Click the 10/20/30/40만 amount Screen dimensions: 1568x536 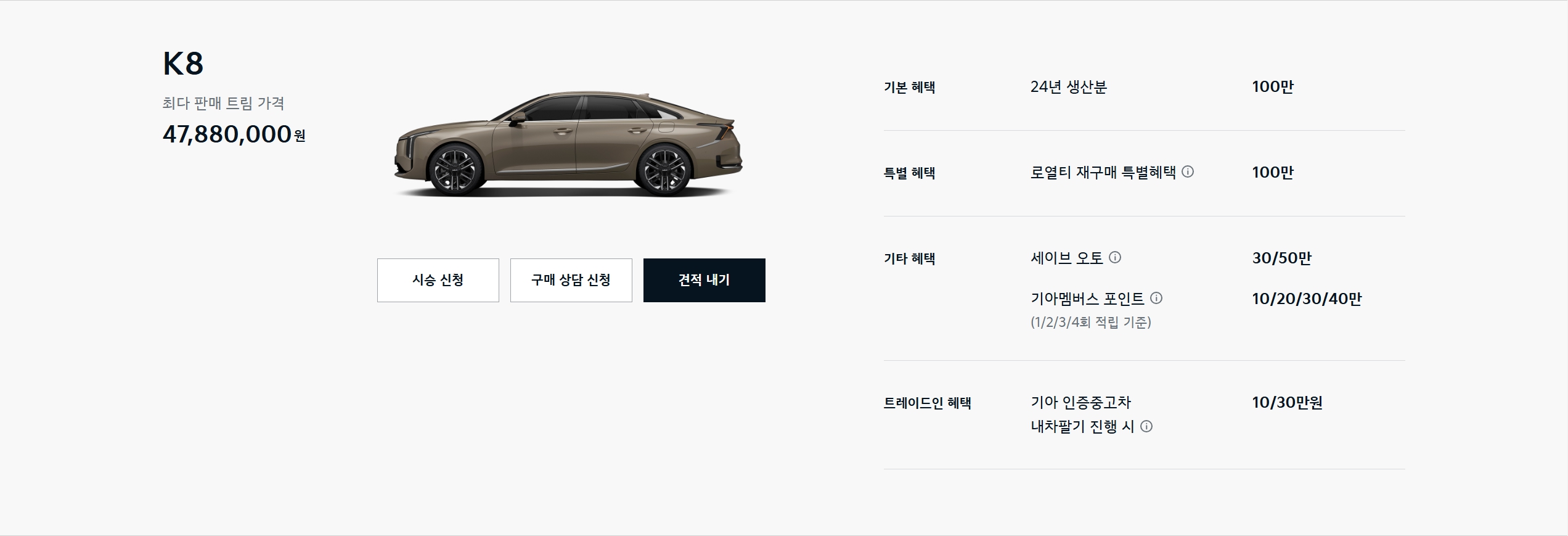pos(1307,299)
